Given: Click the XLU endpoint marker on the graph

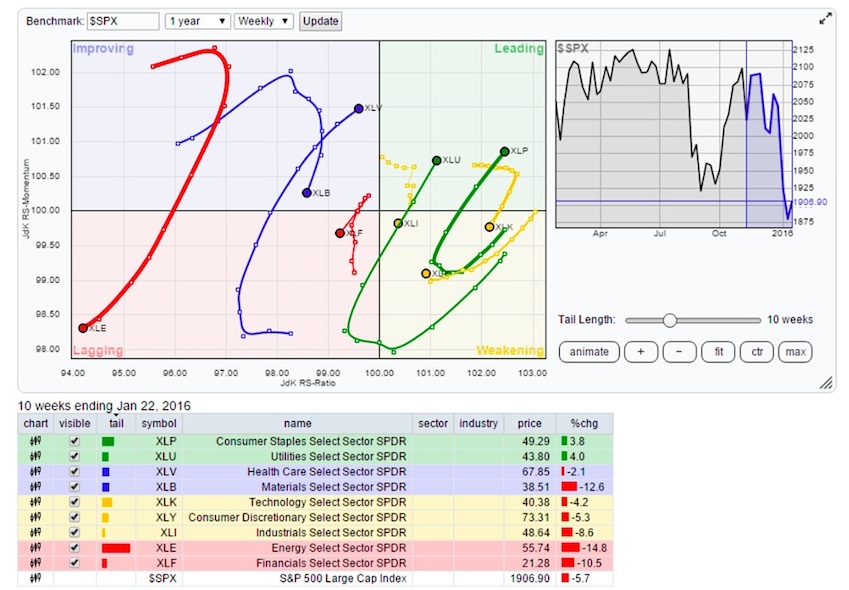Looking at the screenshot, I should click(x=436, y=160).
